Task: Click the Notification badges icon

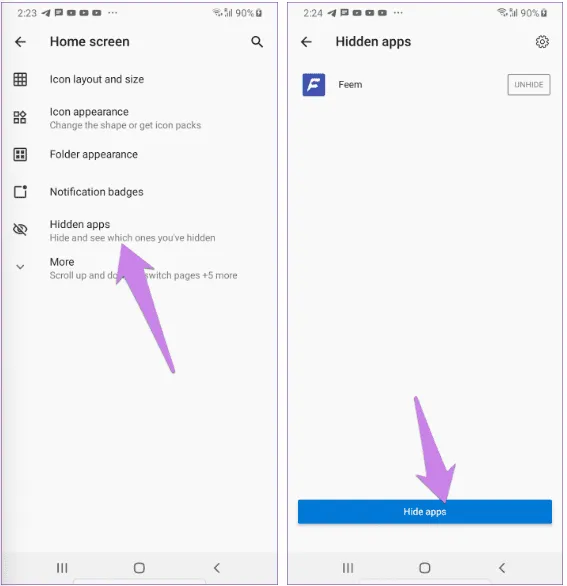Action: (20, 191)
